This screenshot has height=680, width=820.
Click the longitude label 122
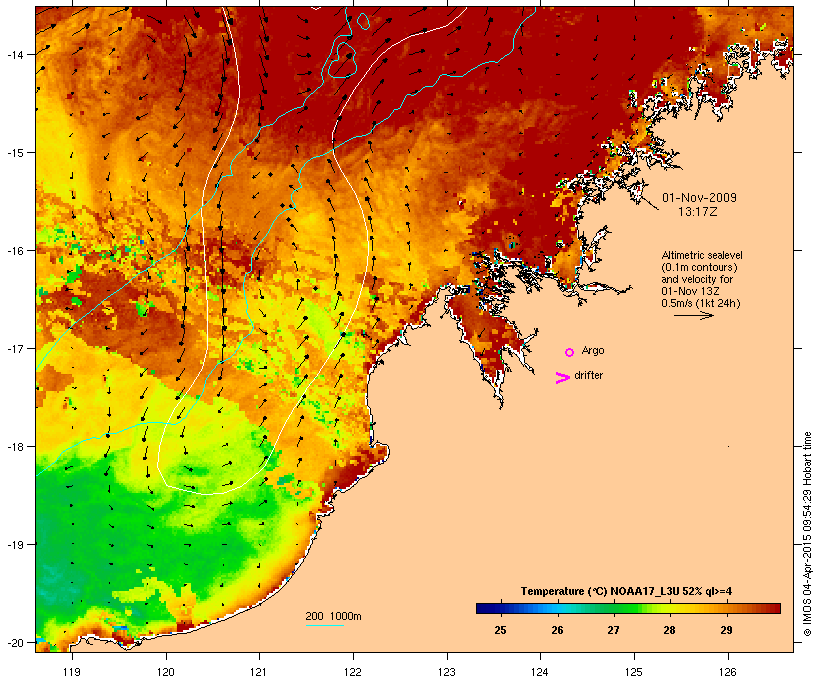[x=353, y=672]
